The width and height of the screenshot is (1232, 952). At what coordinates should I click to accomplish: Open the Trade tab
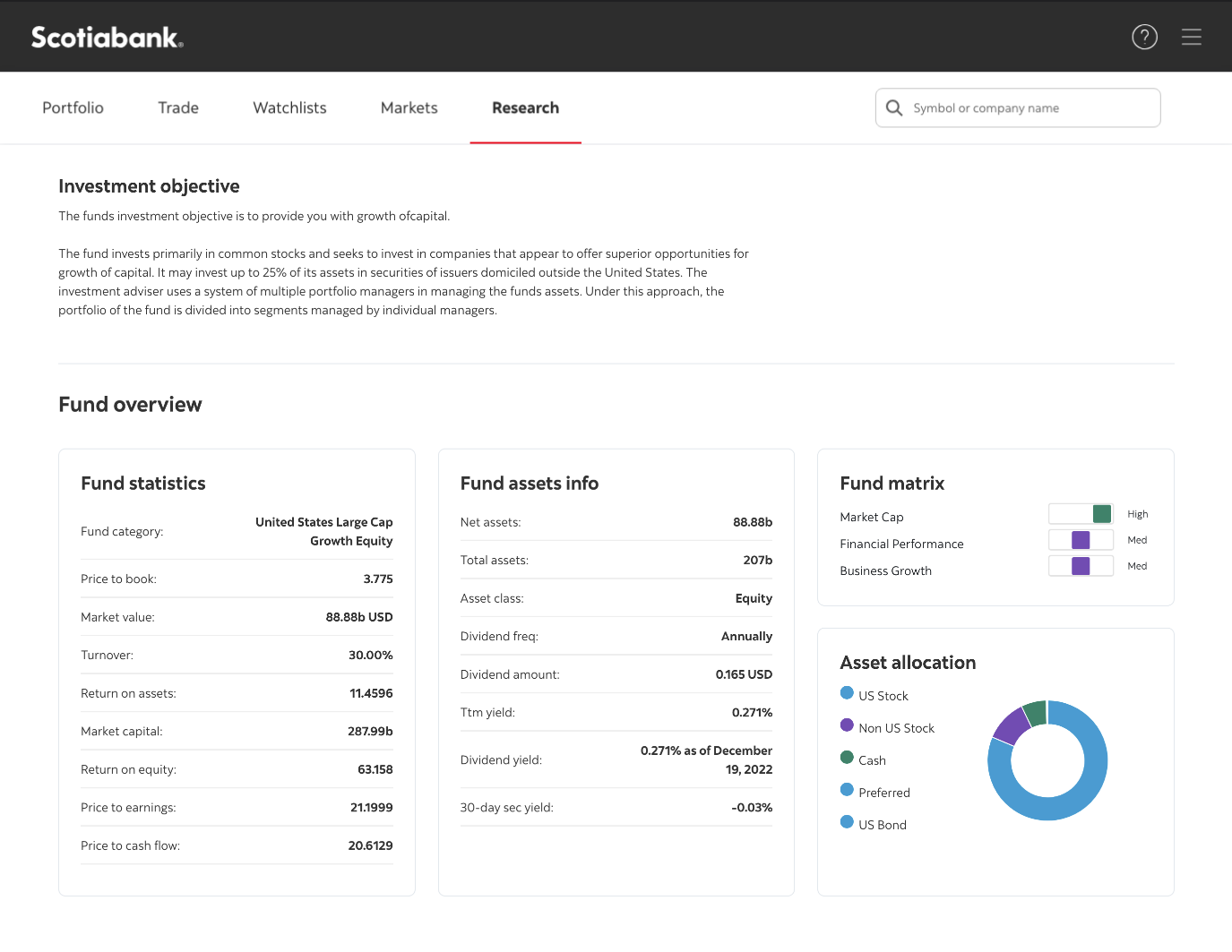[x=178, y=108]
